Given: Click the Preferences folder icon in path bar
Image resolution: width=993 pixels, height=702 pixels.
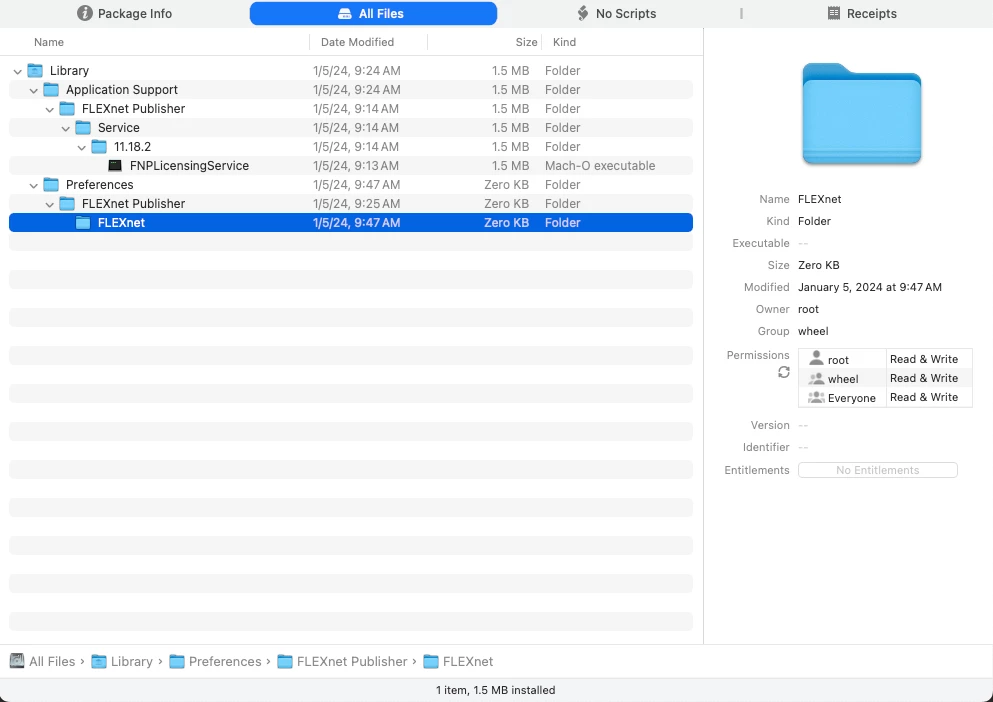Looking at the screenshot, I should [177, 661].
